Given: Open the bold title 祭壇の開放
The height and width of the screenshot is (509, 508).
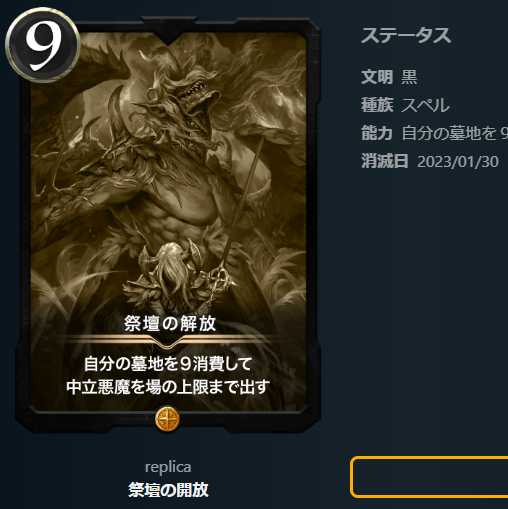Looking at the screenshot, I should [x=168, y=490].
